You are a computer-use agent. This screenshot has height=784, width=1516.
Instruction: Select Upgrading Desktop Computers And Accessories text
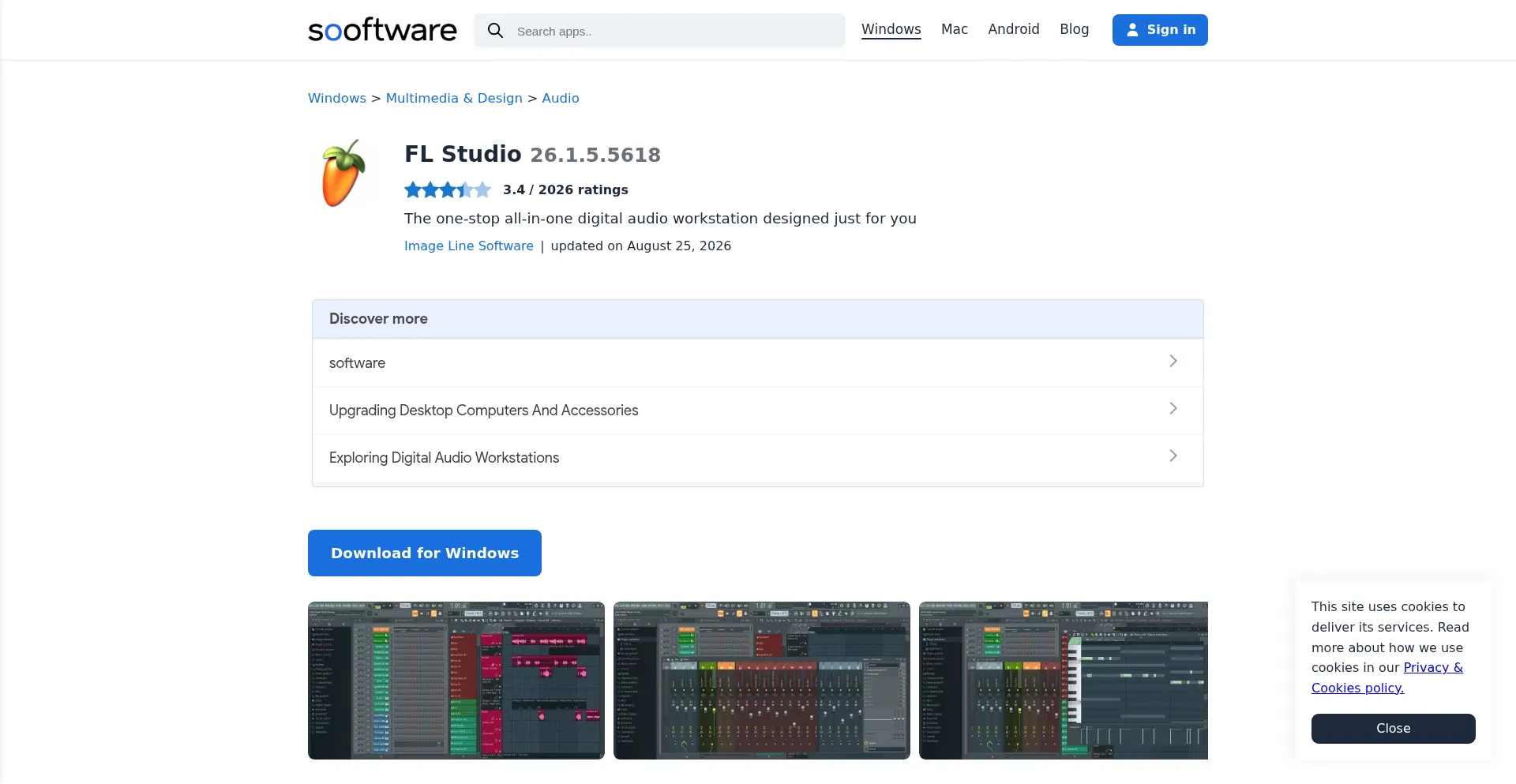tap(483, 411)
